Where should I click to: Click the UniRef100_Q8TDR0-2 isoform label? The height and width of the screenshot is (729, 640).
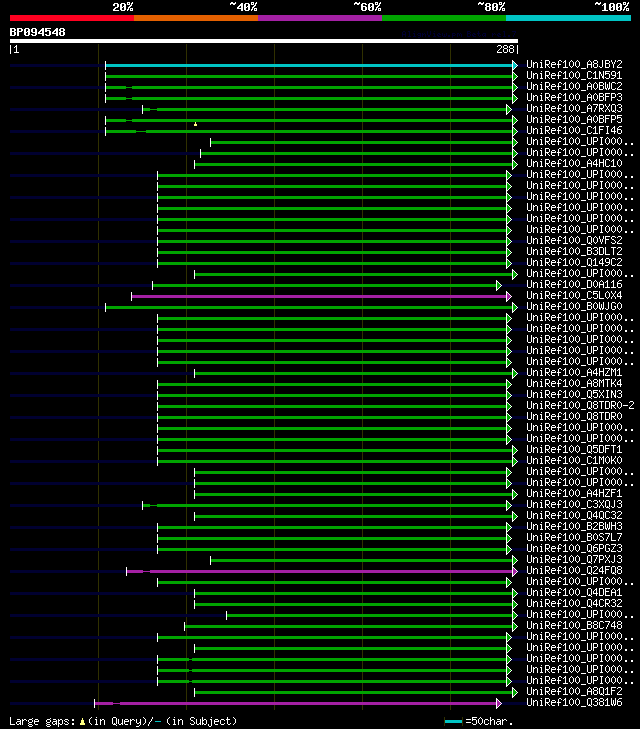580,405
